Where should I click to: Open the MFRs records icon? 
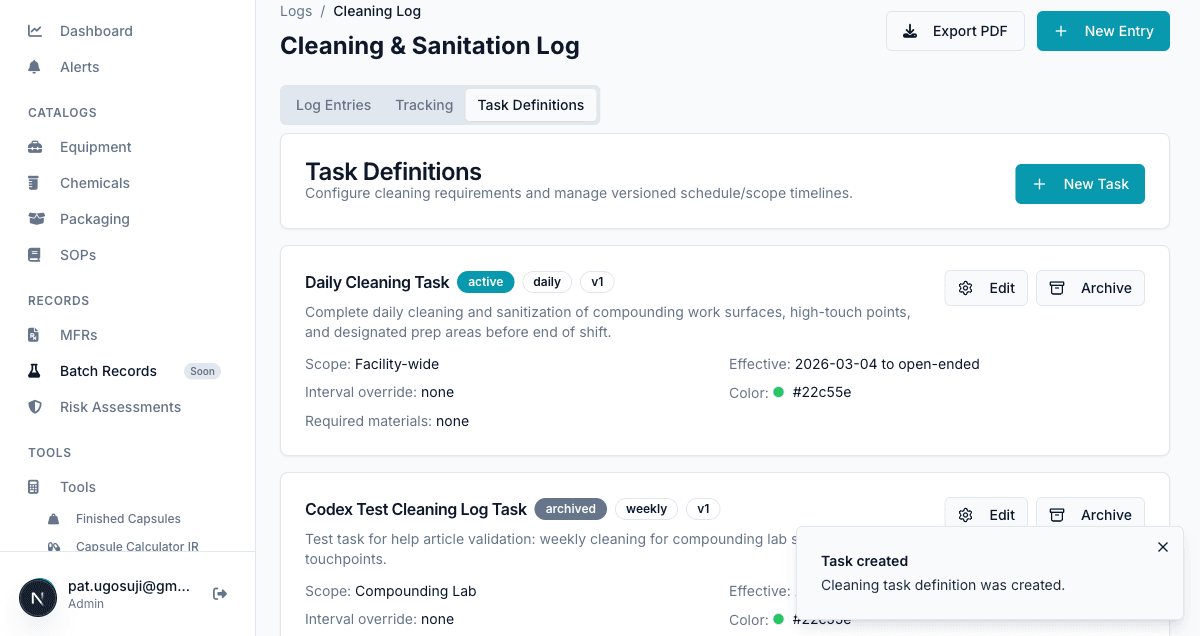point(34,335)
